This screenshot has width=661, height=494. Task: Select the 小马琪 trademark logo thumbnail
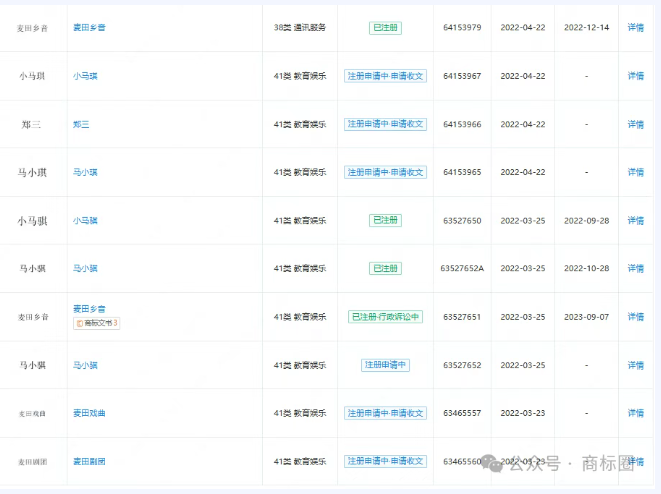click(x=32, y=76)
